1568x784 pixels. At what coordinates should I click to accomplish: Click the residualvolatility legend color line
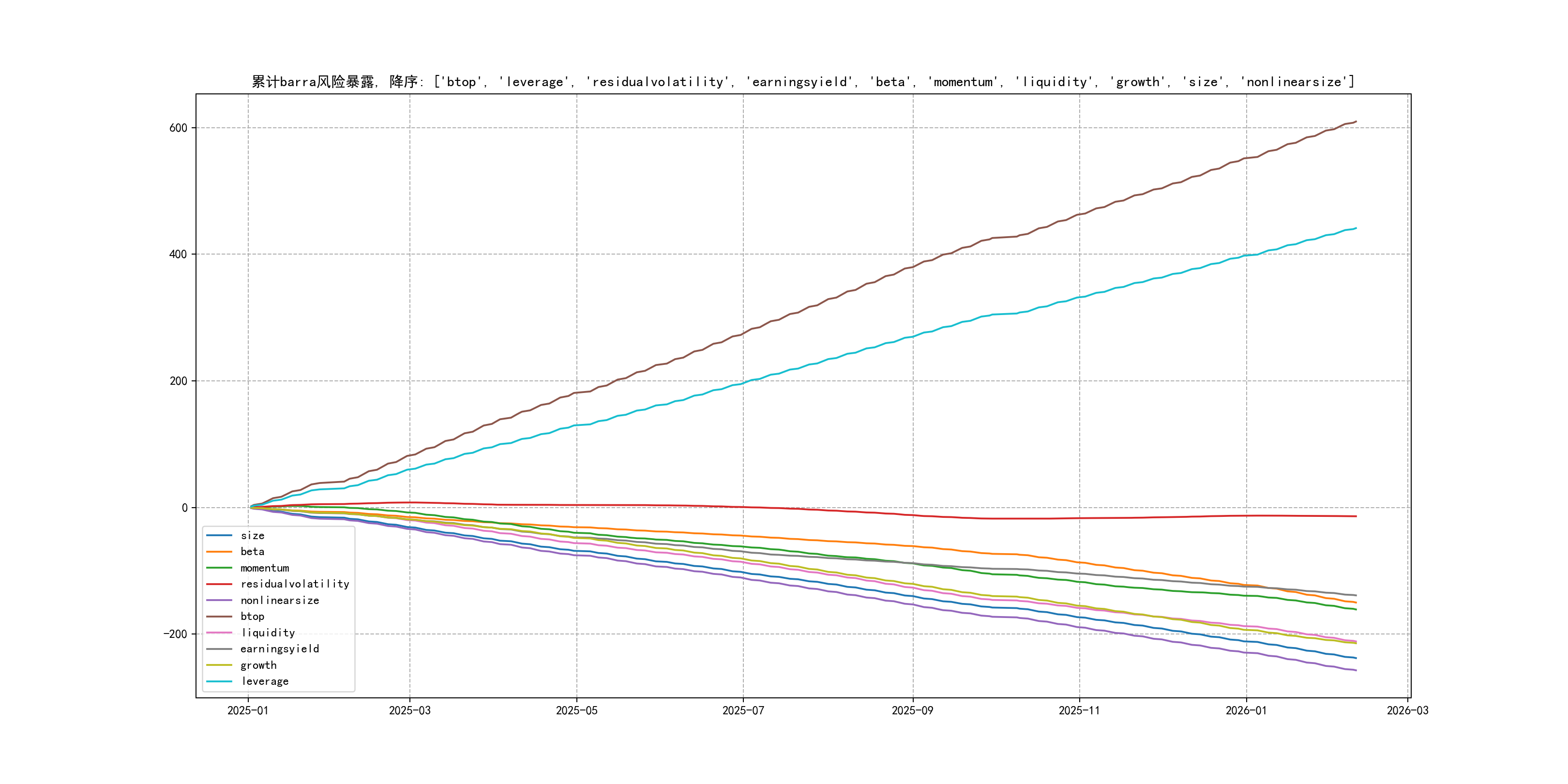click(219, 584)
